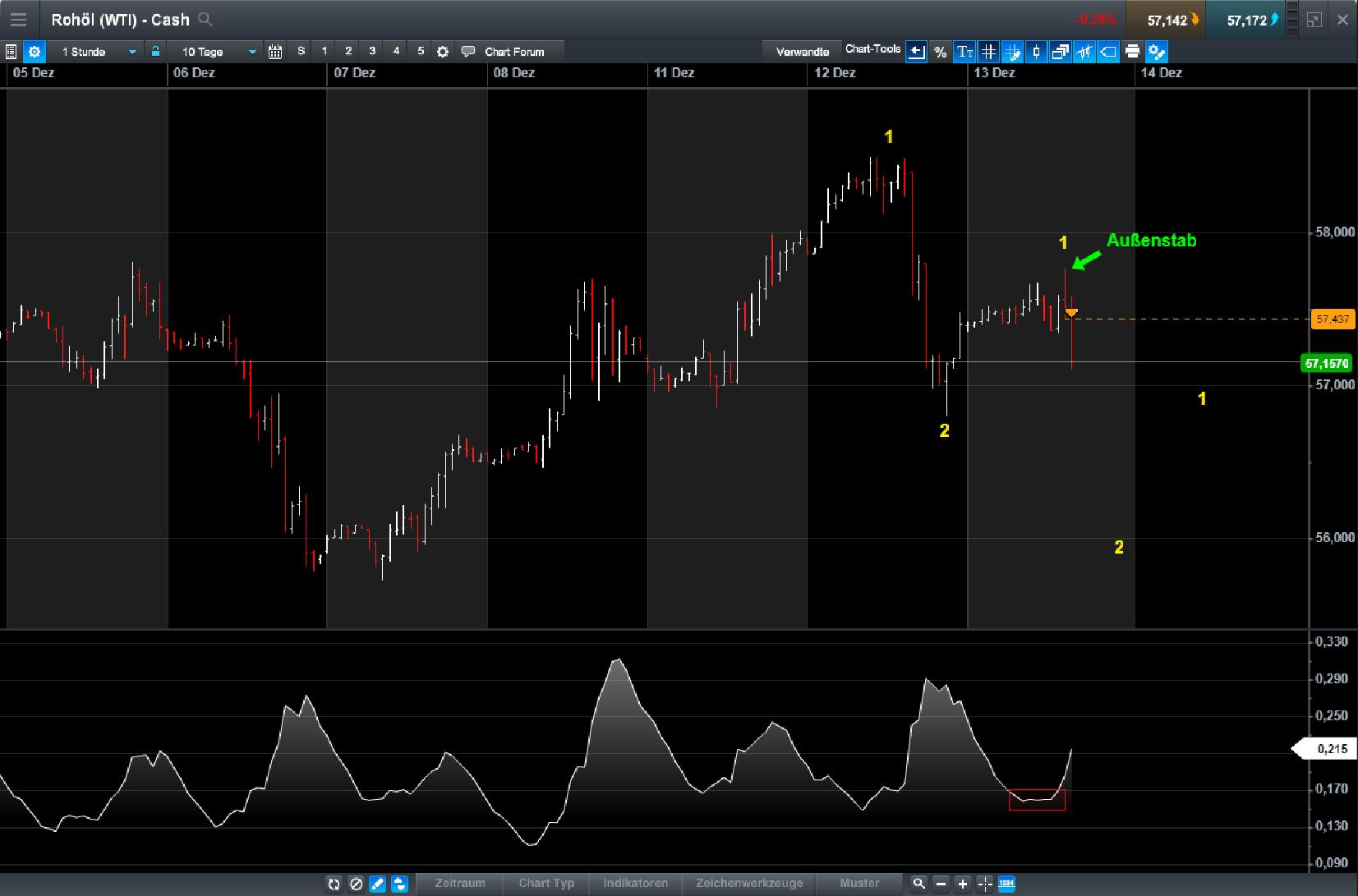Click the Verwandte button
Viewport: 1358px width, 896px height.
click(803, 51)
